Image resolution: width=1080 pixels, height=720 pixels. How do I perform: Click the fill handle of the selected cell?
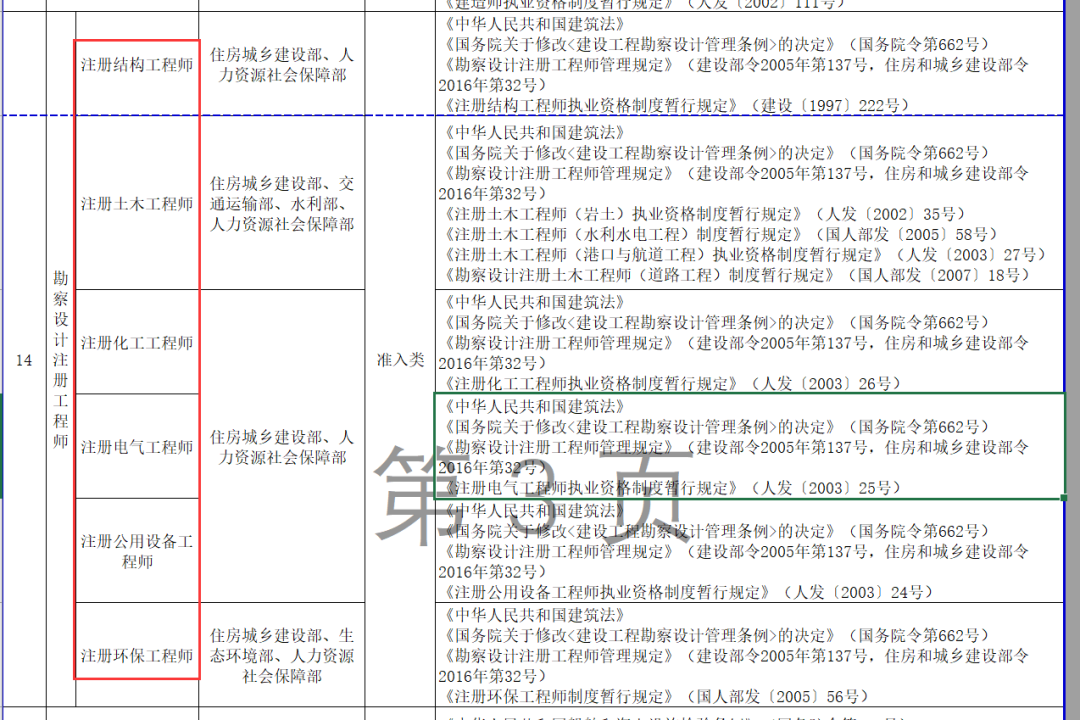tap(1064, 498)
